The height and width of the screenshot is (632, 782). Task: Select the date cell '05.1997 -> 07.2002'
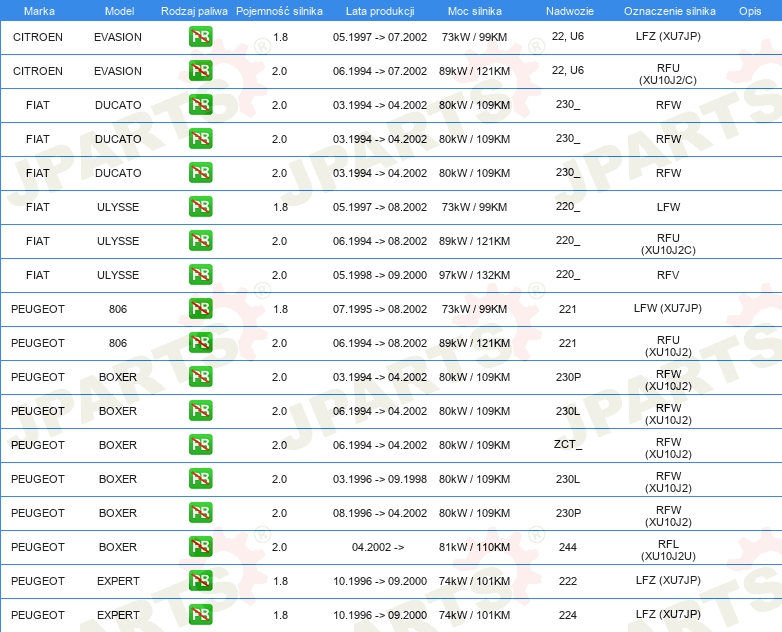380,37
